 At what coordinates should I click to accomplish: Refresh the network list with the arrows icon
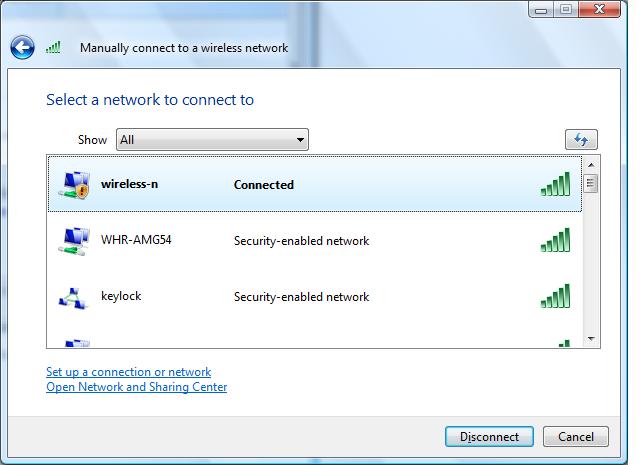(x=581, y=140)
